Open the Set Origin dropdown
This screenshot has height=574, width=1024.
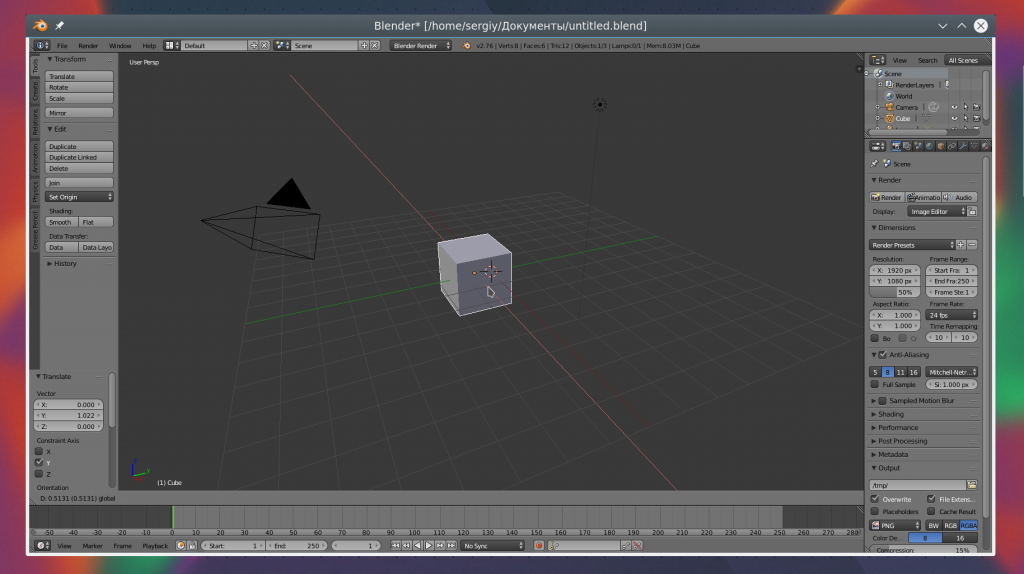[80, 197]
